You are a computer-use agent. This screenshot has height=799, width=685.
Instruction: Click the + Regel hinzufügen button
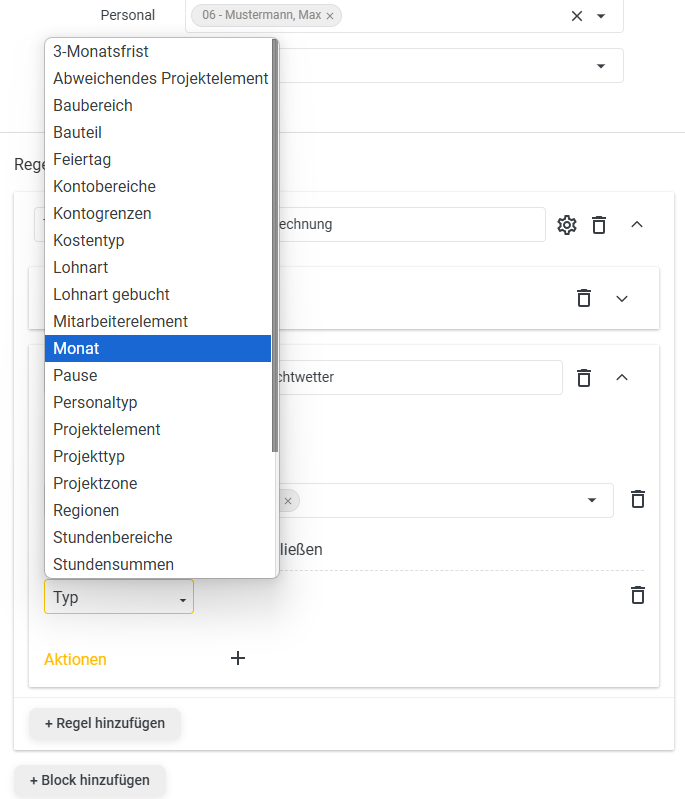[x=105, y=723]
